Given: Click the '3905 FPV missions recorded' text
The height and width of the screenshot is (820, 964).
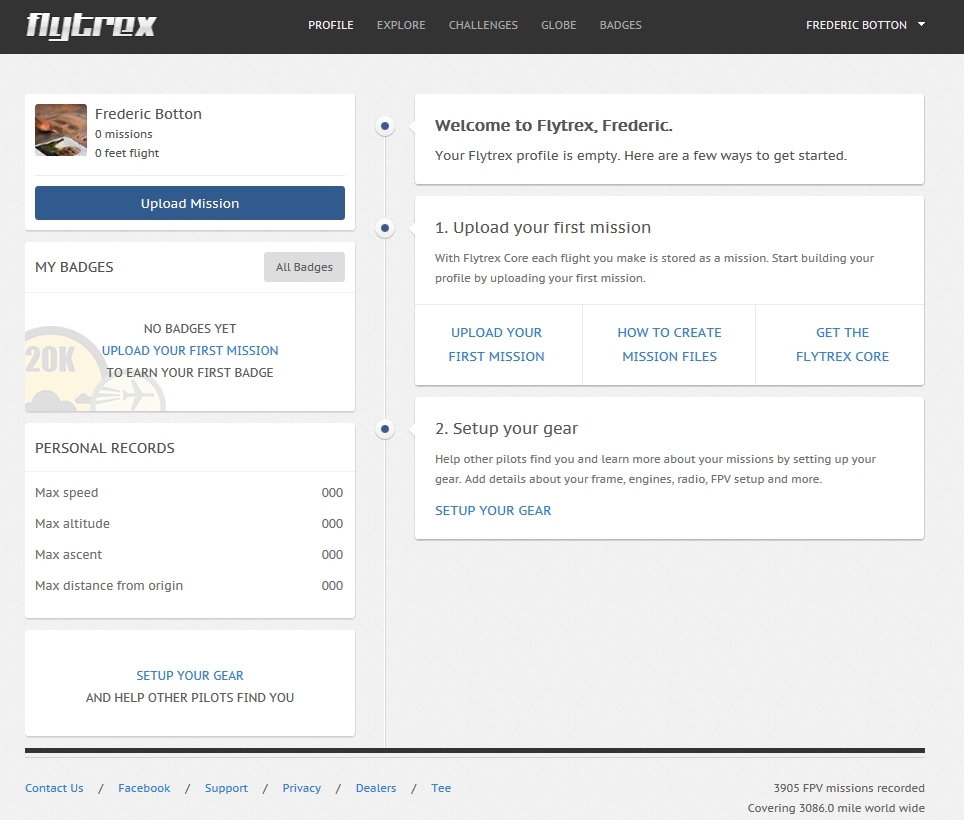Looking at the screenshot, I should coord(849,788).
